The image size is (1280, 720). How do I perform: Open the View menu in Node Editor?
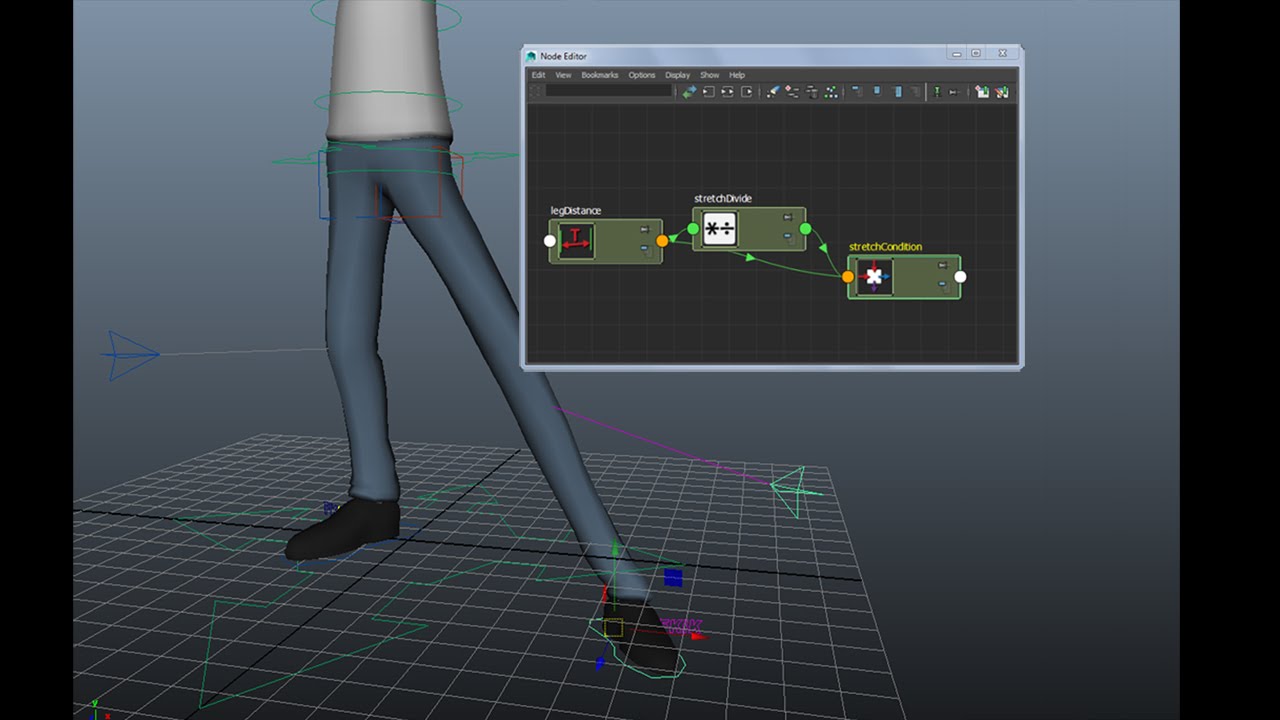click(563, 75)
